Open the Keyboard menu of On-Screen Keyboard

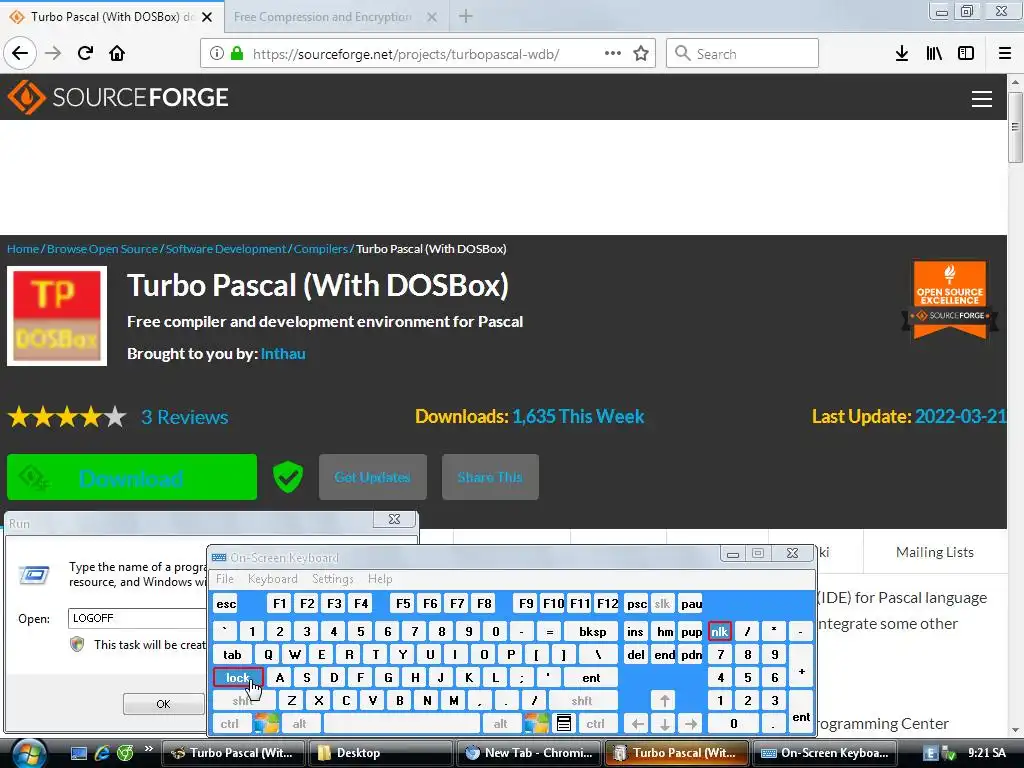point(272,579)
